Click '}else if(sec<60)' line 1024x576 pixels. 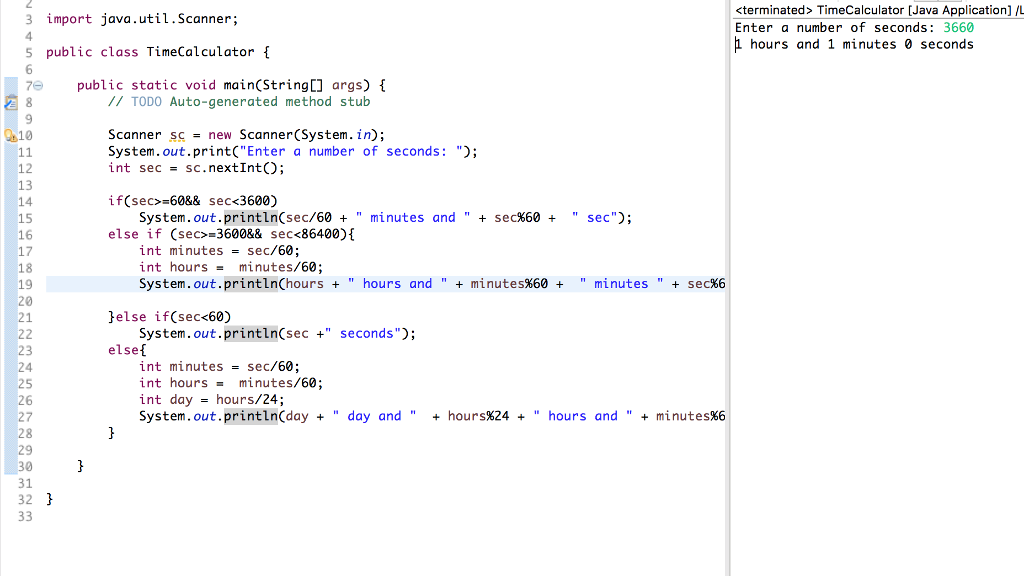pos(170,317)
